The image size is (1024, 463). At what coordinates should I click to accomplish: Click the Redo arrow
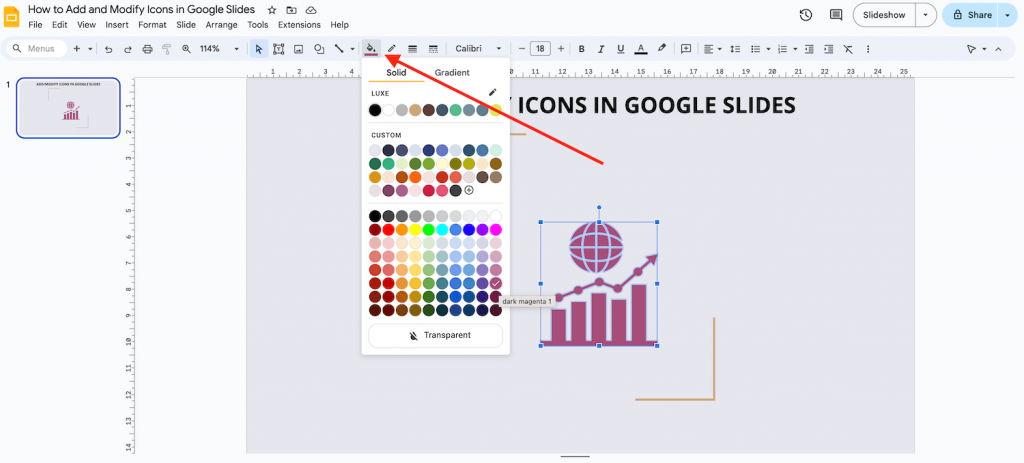[x=128, y=49]
